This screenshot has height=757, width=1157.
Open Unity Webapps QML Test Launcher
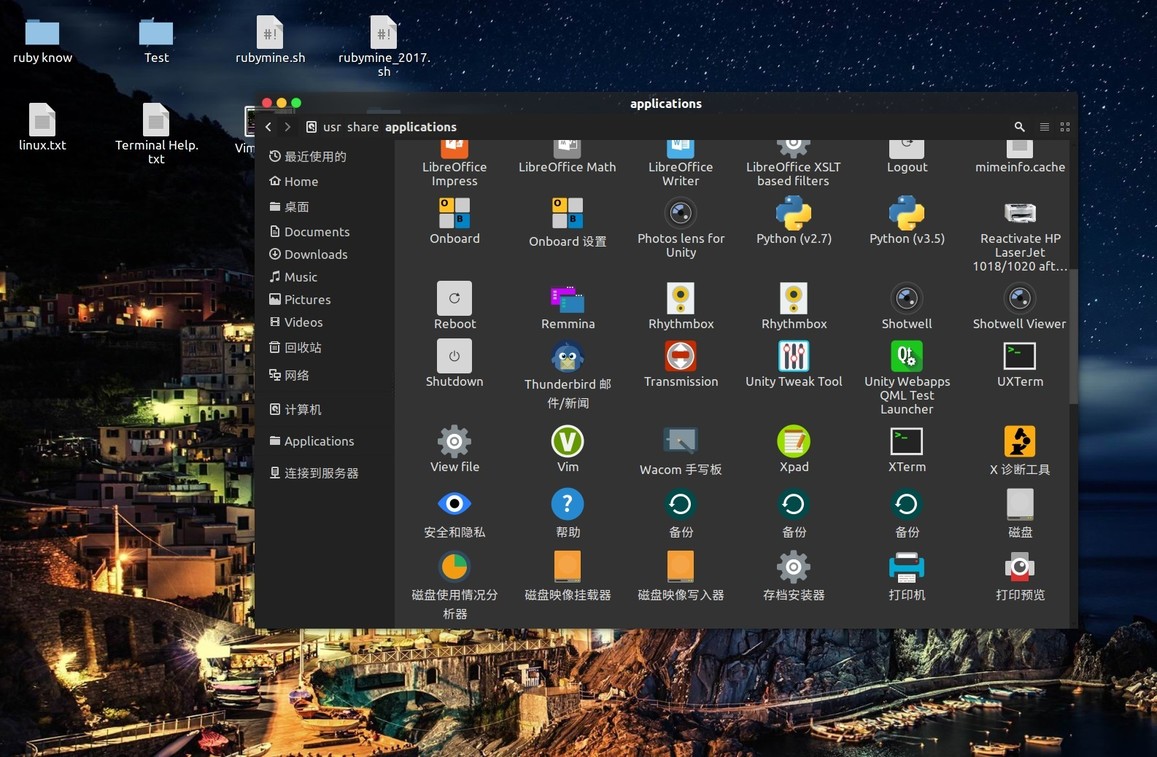(x=907, y=356)
